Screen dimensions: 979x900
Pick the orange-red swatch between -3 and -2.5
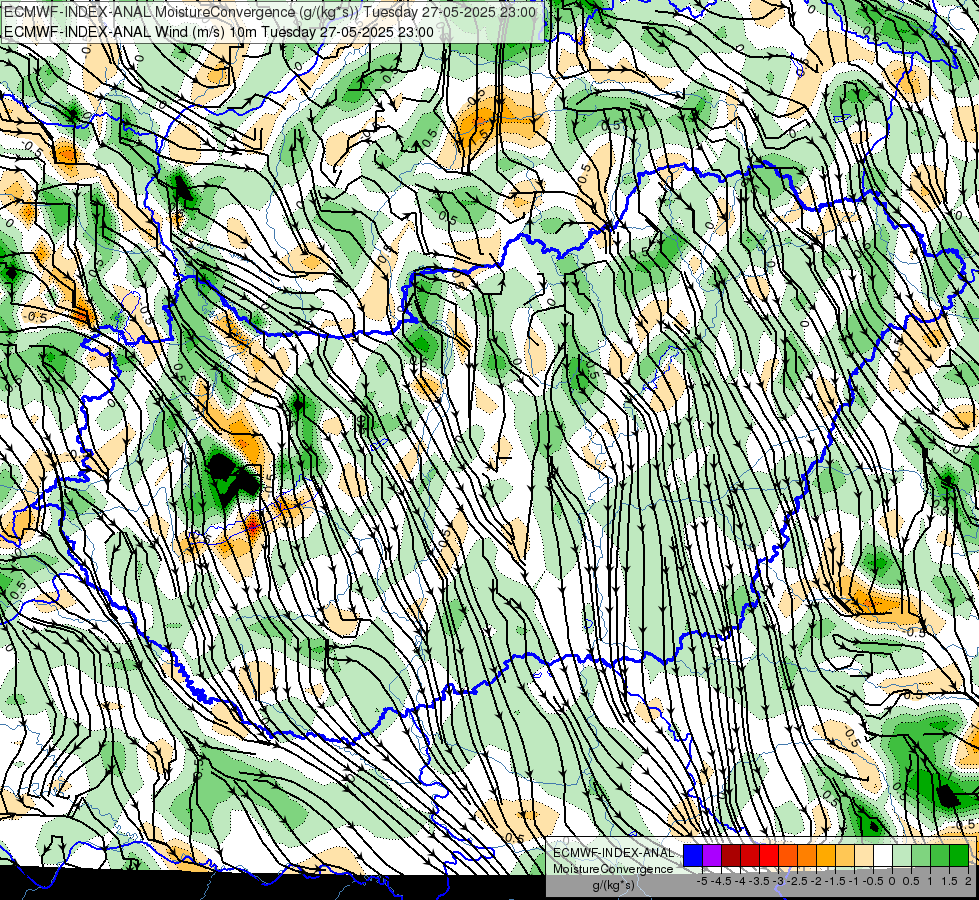point(788,856)
